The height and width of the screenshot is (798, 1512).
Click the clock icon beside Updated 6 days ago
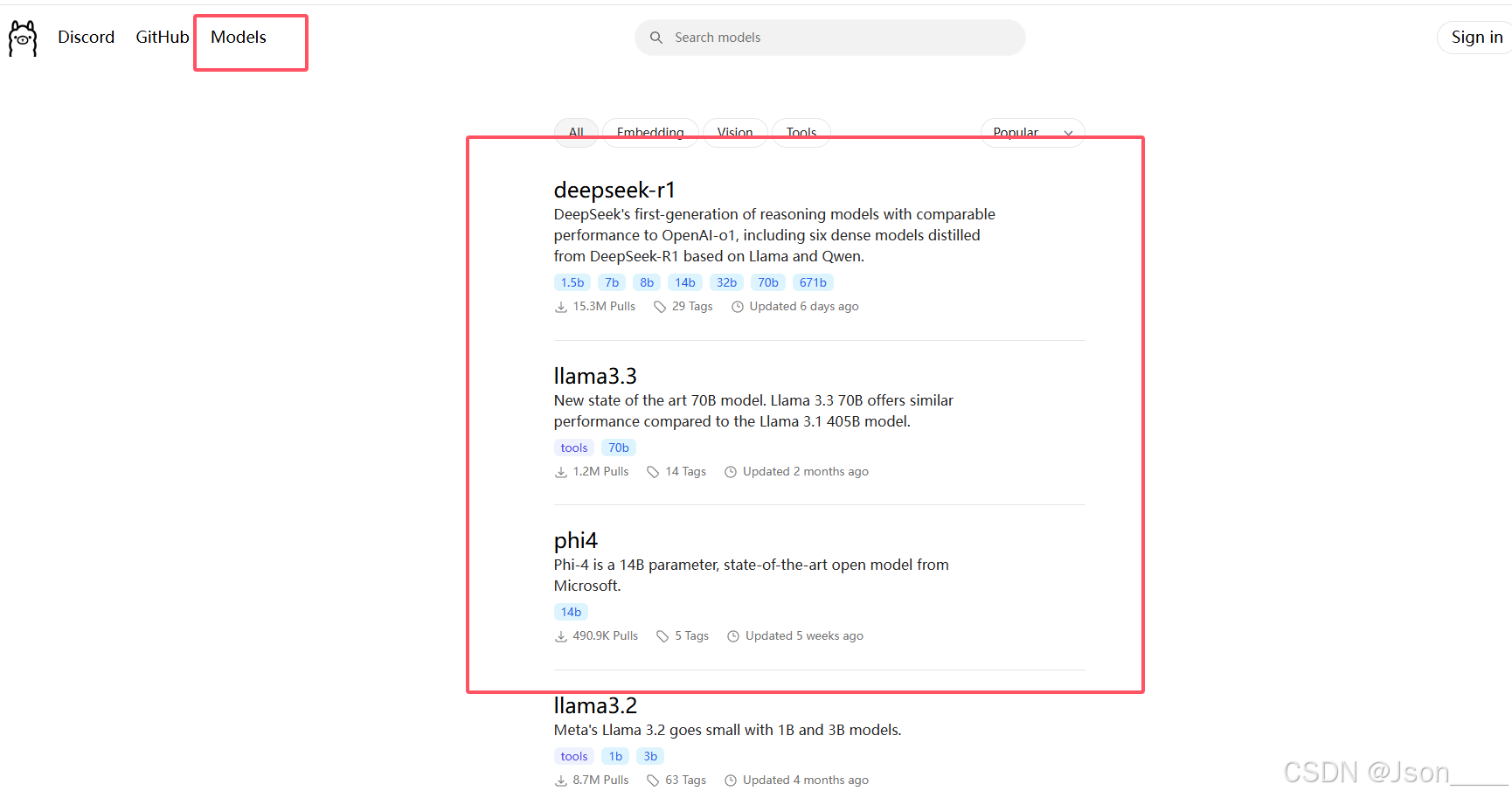pyautogui.click(x=738, y=307)
